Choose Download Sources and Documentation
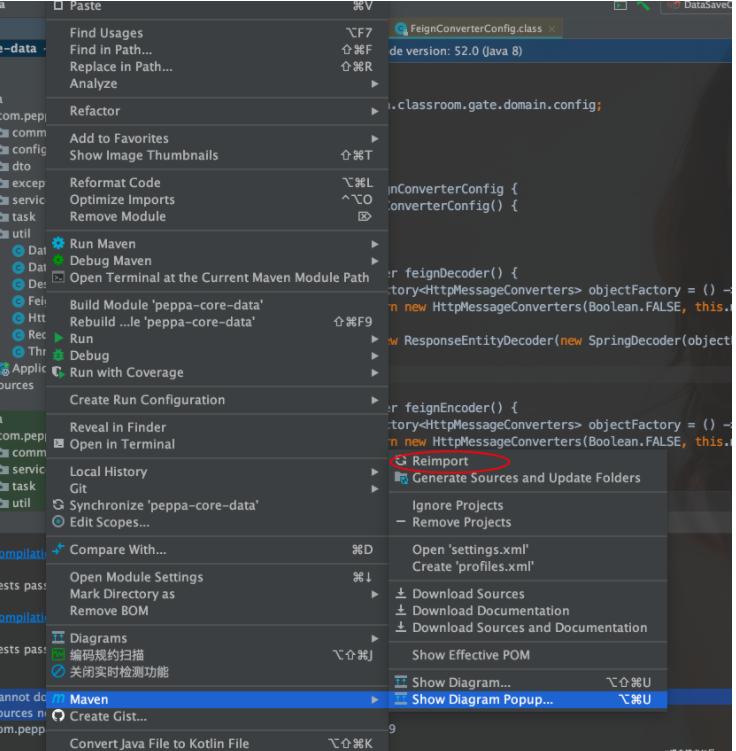Viewport: 736px width, 751px height. click(529, 628)
